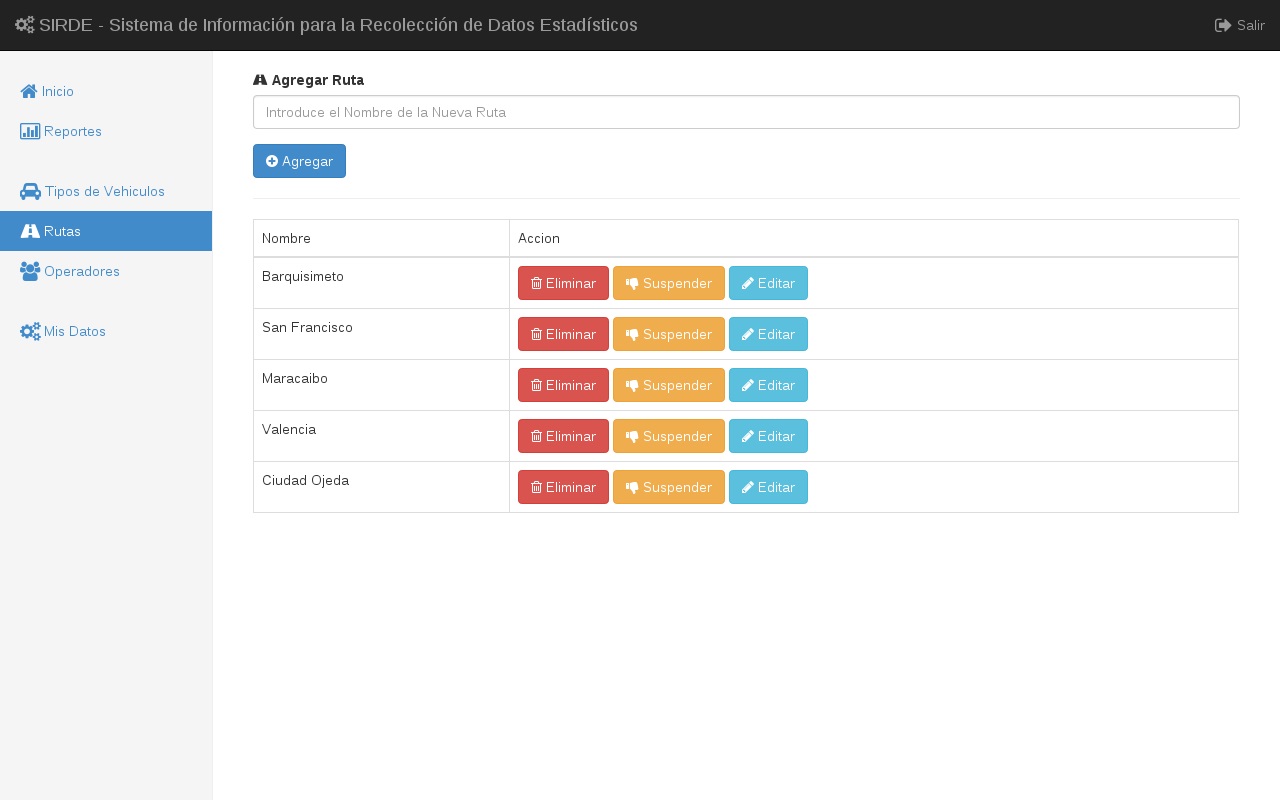Click the Maracaibo name cell
The height and width of the screenshot is (800, 1280).
click(x=381, y=385)
